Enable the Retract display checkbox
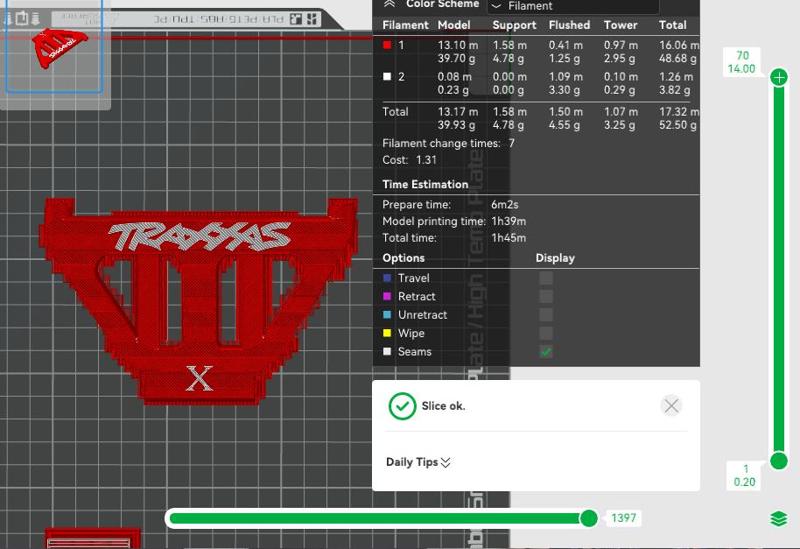 click(546, 296)
